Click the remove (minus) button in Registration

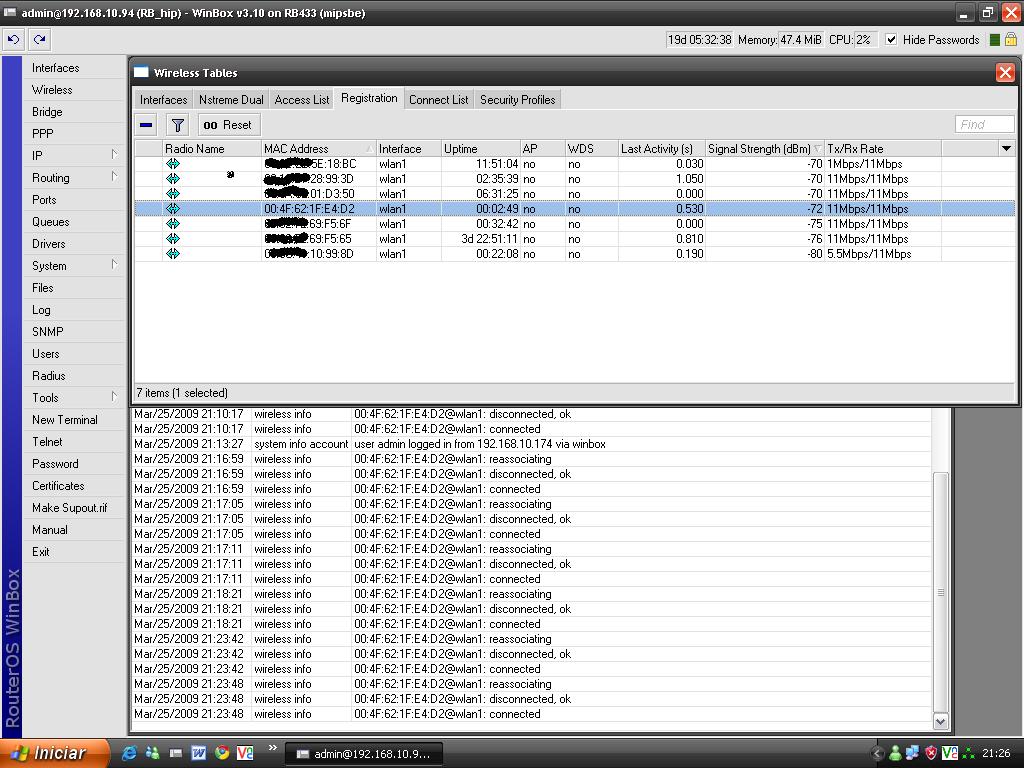click(146, 125)
